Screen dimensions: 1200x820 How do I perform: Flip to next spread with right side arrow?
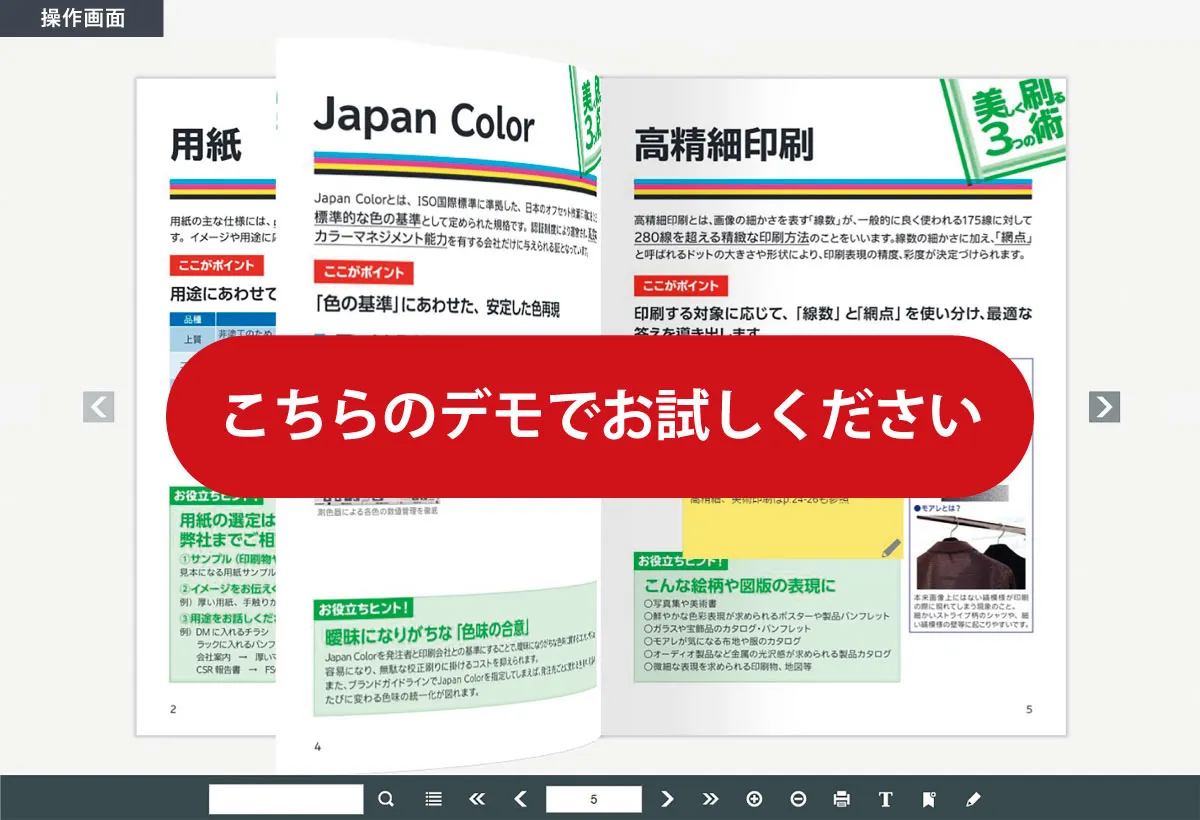[x=1104, y=407]
